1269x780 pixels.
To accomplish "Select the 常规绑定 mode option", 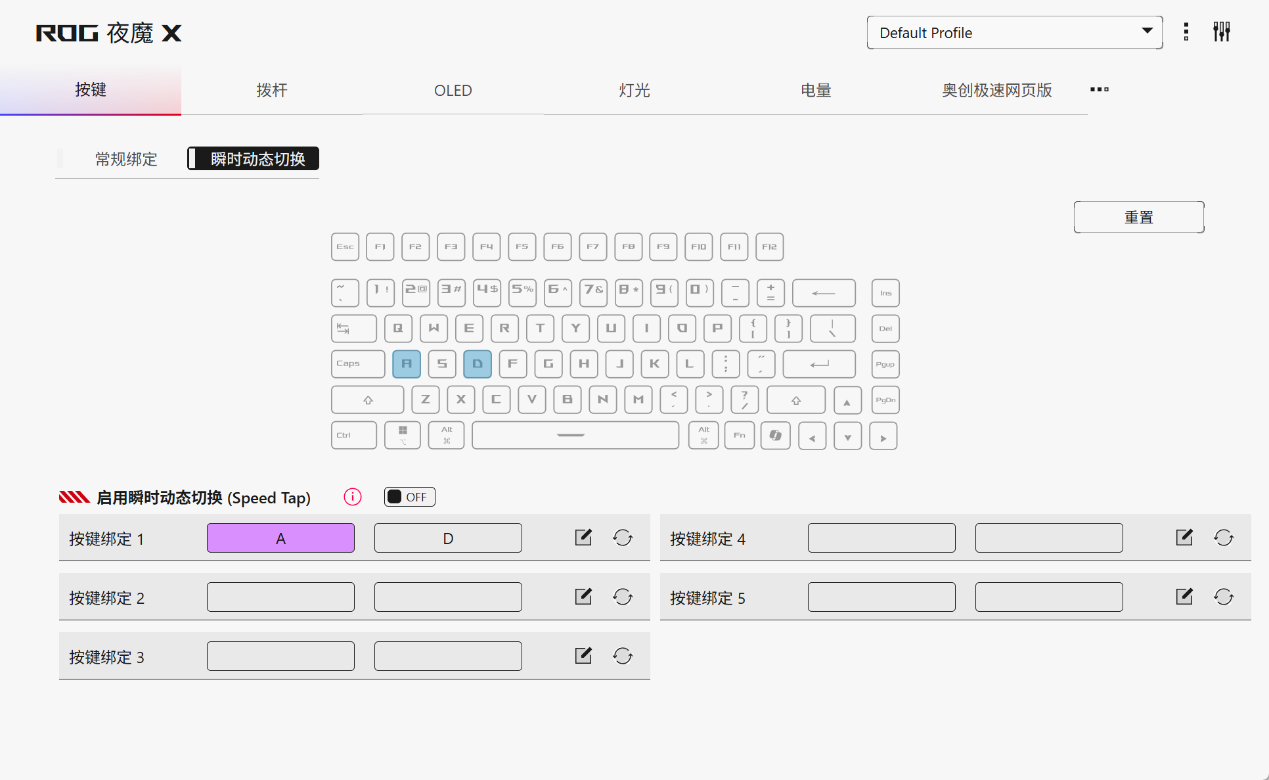I will tap(126, 159).
